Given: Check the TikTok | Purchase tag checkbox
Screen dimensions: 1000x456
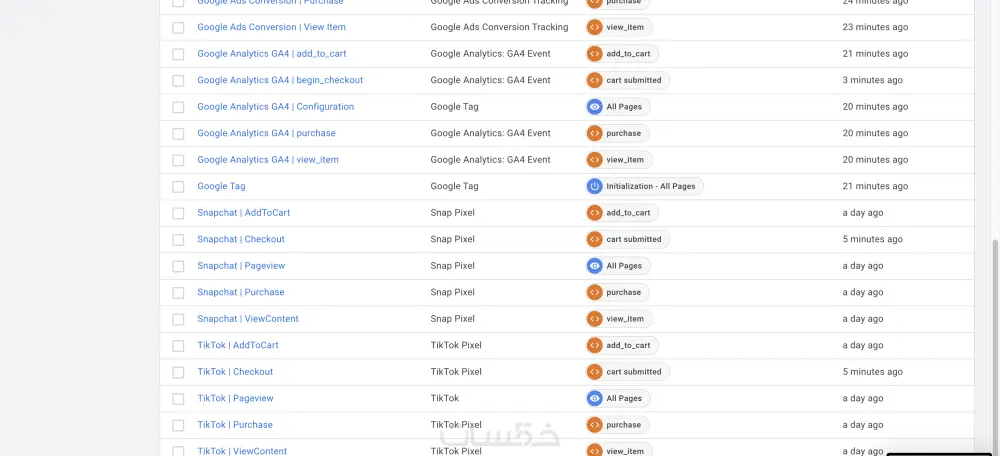Looking at the screenshot, I should pyautogui.click(x=178, y=425).
